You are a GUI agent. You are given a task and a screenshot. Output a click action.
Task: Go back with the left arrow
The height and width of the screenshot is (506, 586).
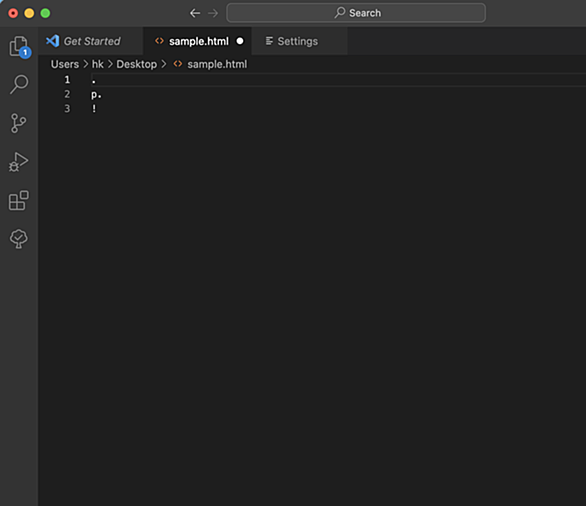click(x=195, y=13)
